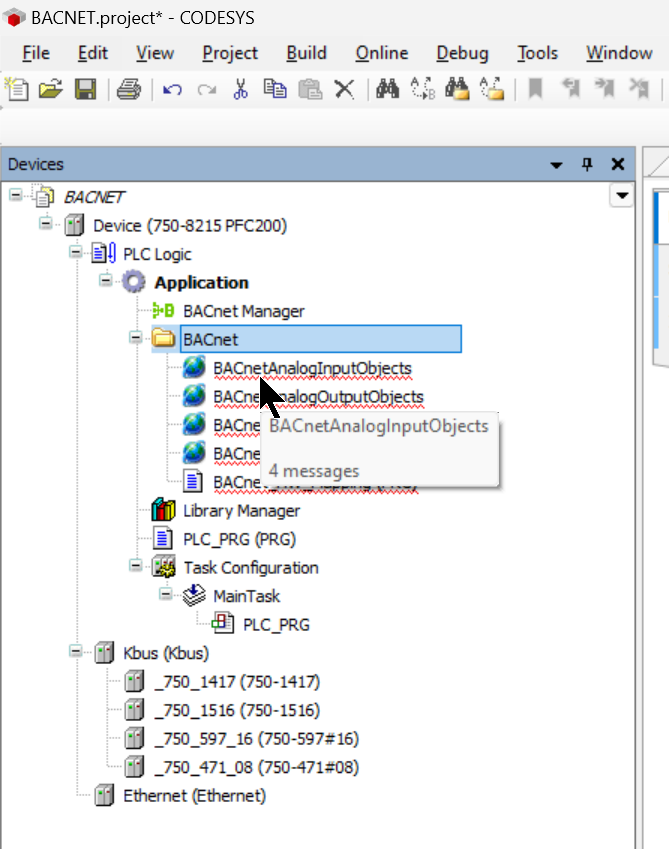Select the Library Manager tree item
This screenshot has height=849, width=669.
241,511
